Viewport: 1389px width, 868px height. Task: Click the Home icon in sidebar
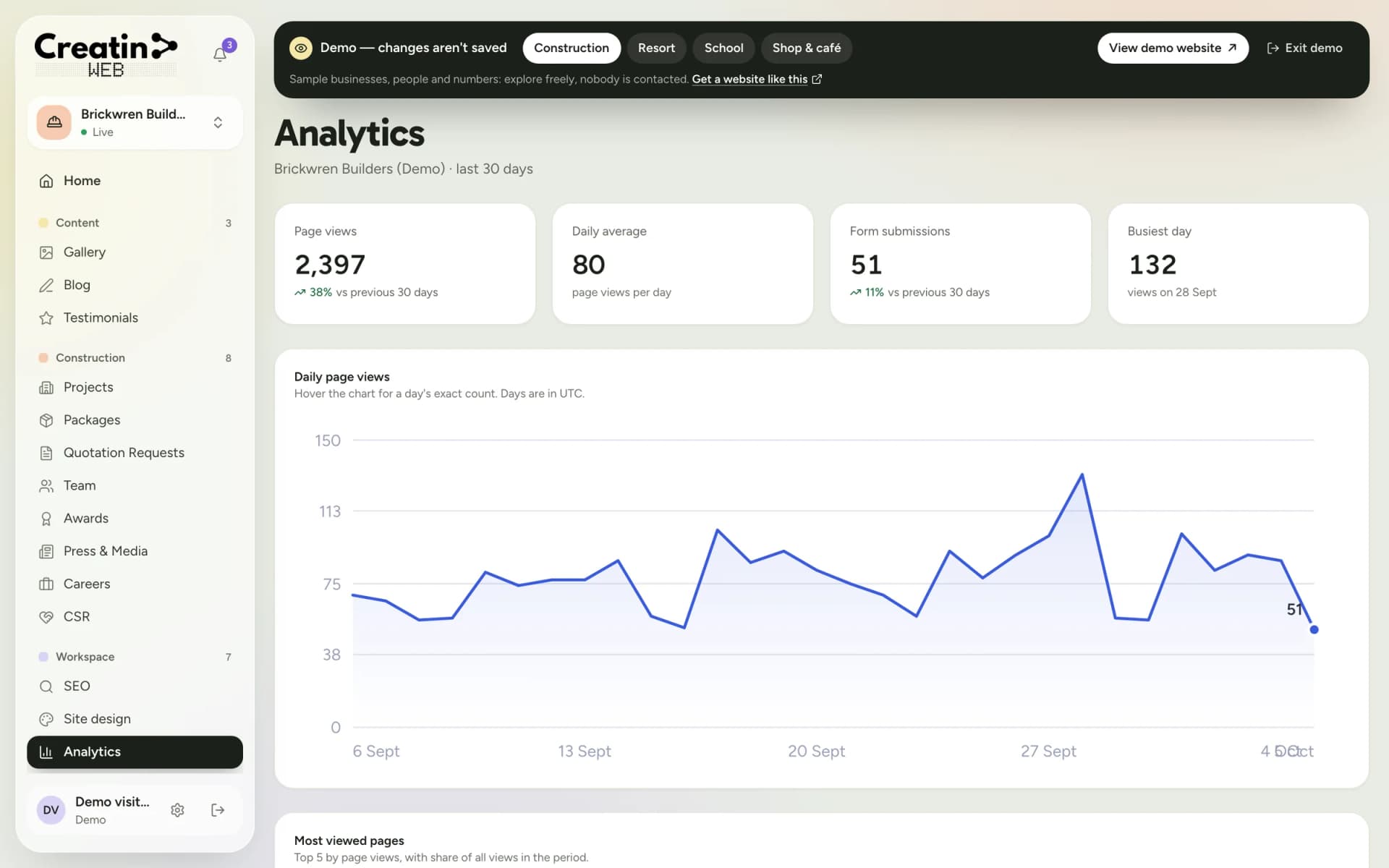pos(46,181)
